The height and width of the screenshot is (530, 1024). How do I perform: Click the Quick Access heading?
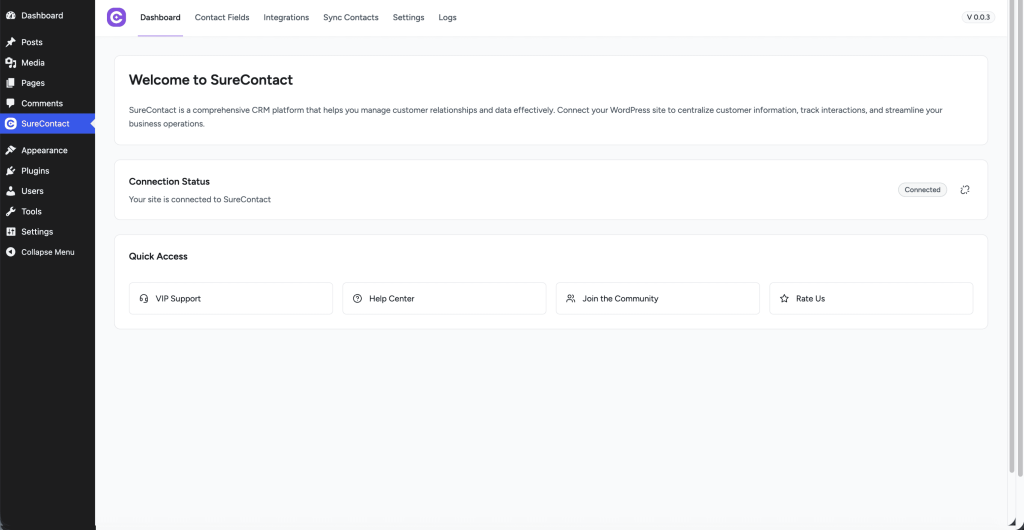click(x=158, y=257)
